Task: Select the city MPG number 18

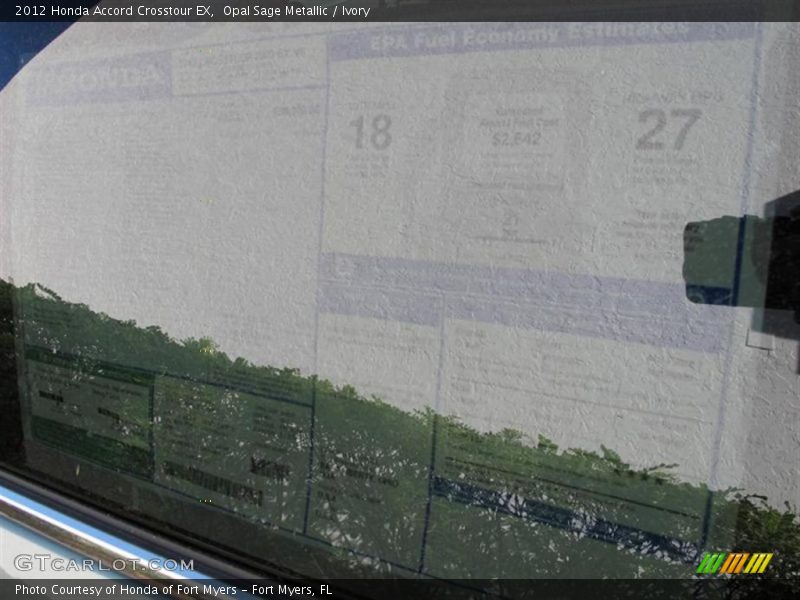Action: tap(370, 132)
